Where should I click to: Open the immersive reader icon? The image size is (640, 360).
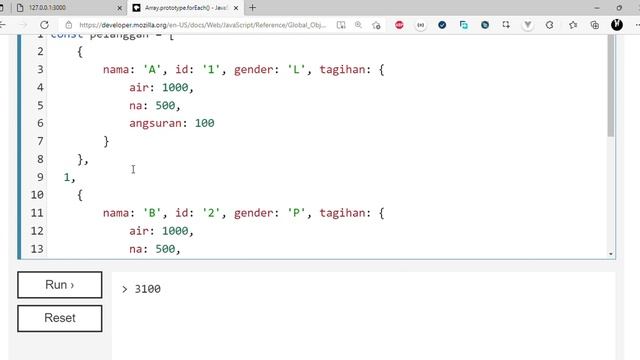tap(341, 25)
